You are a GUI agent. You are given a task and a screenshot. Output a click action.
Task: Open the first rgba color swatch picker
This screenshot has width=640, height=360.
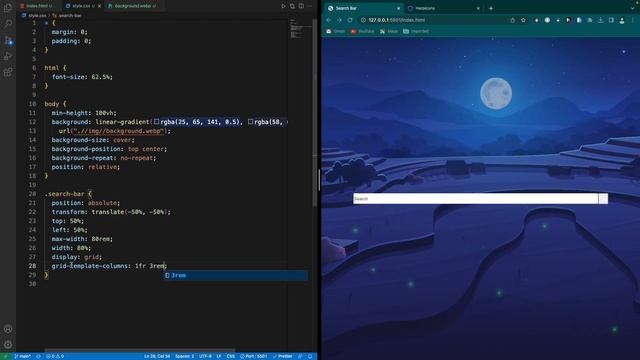click(156, 122)
